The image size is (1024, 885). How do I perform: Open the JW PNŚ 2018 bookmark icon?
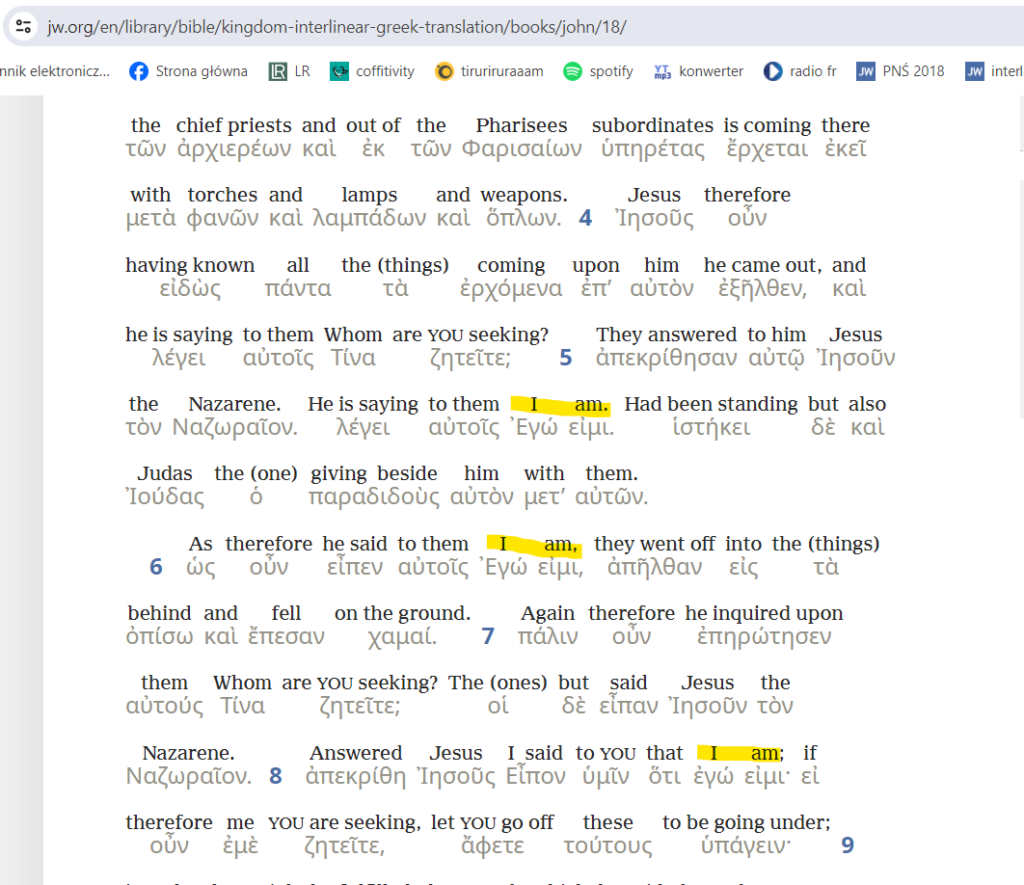866,71
